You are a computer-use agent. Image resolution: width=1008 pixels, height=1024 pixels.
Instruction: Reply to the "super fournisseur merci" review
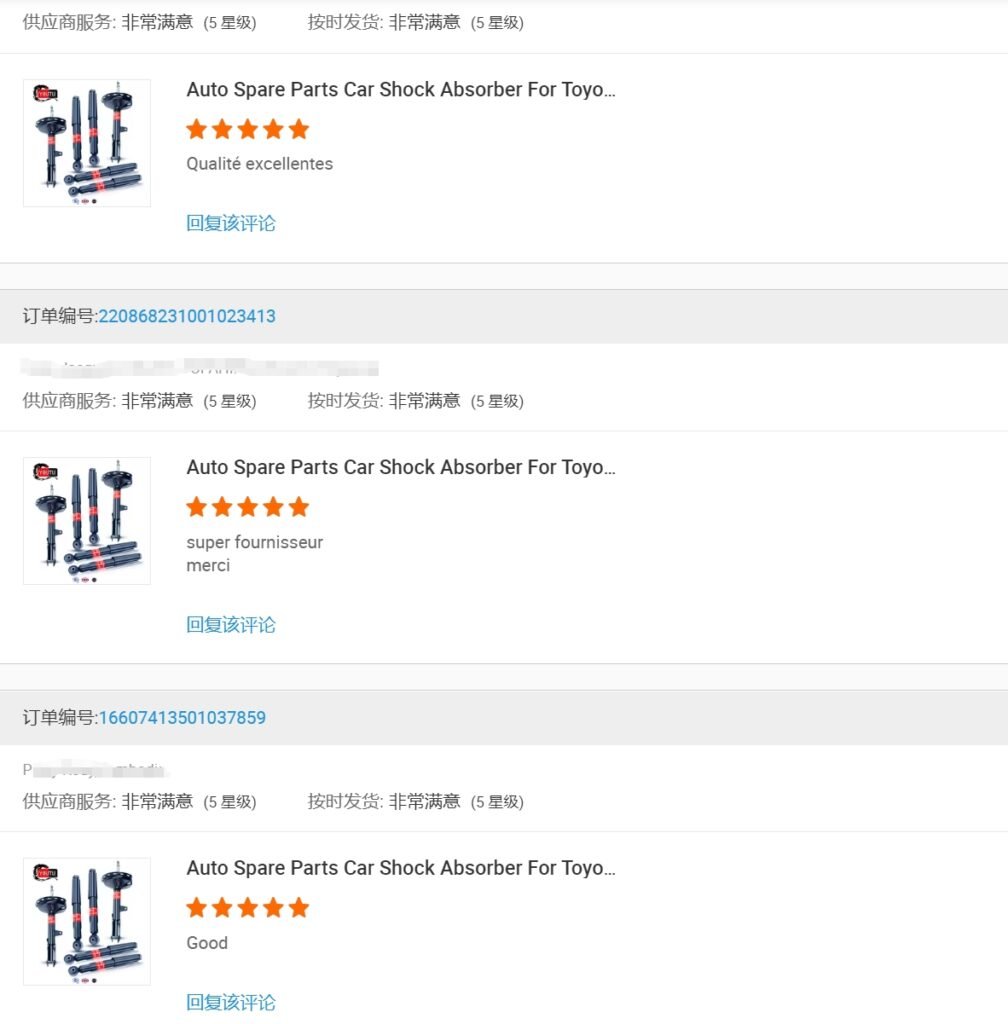[231, 625]
